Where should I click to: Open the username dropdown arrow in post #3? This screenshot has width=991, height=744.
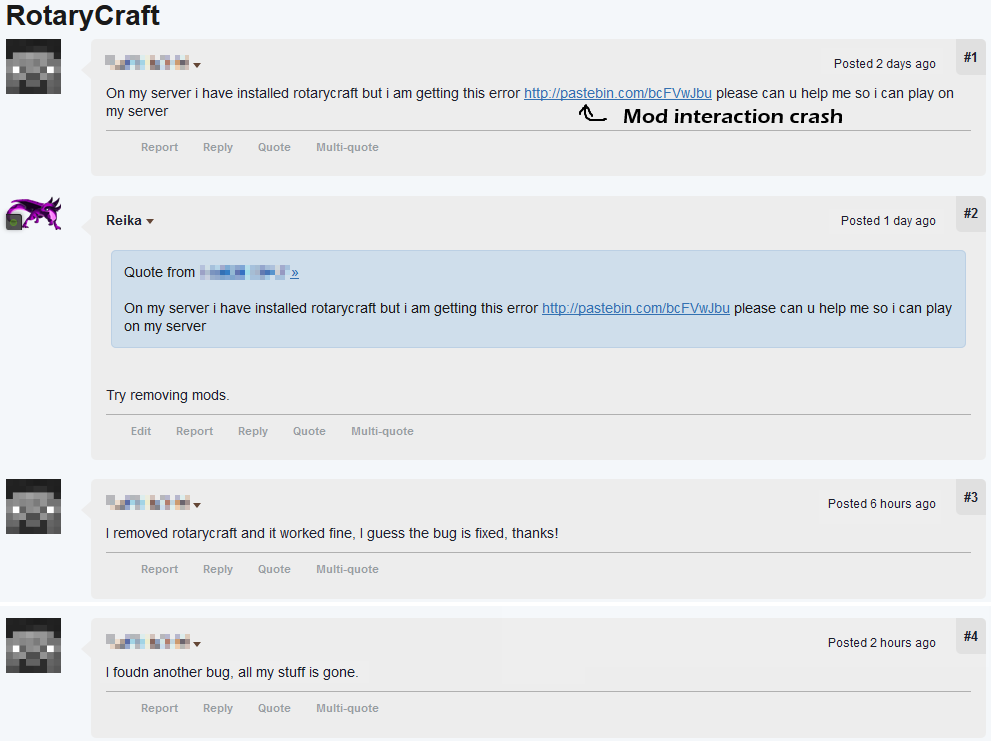pos(197,505)
